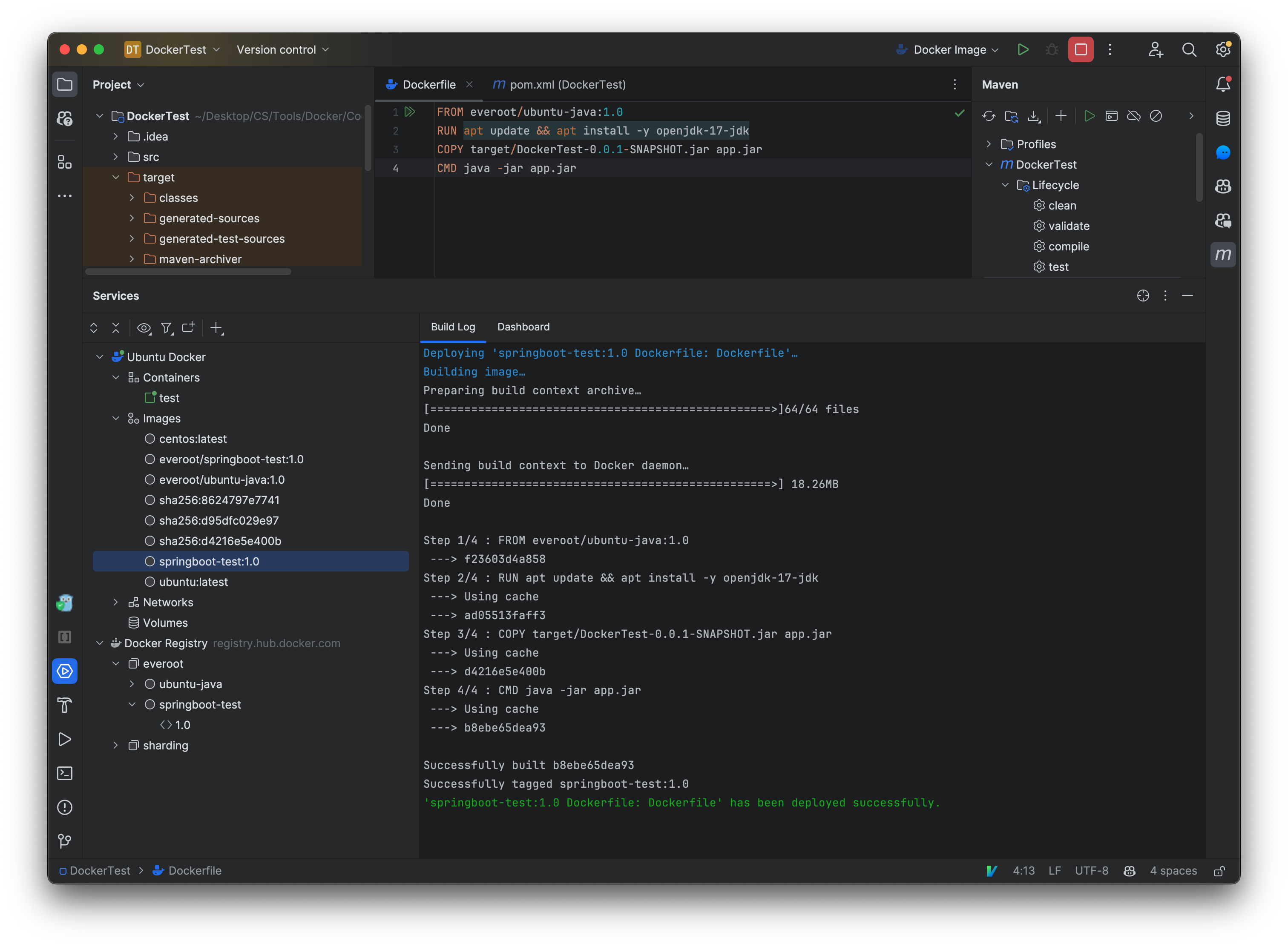Open the Notifications bell
1288x947 pixels.
[1223, 84]
